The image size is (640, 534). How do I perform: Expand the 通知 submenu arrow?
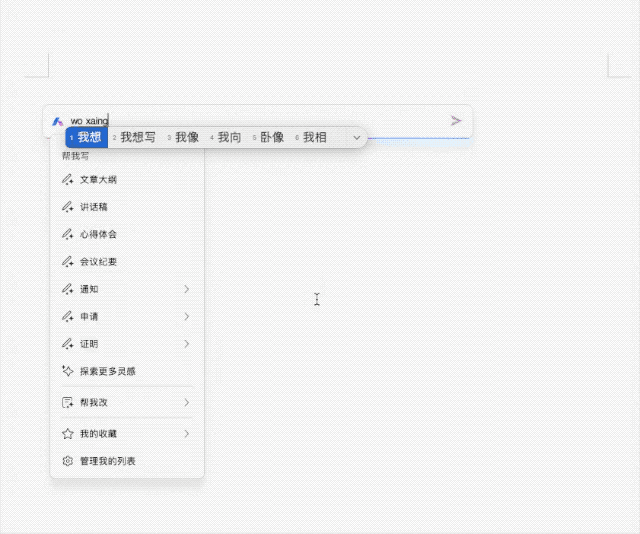point(187,289)
